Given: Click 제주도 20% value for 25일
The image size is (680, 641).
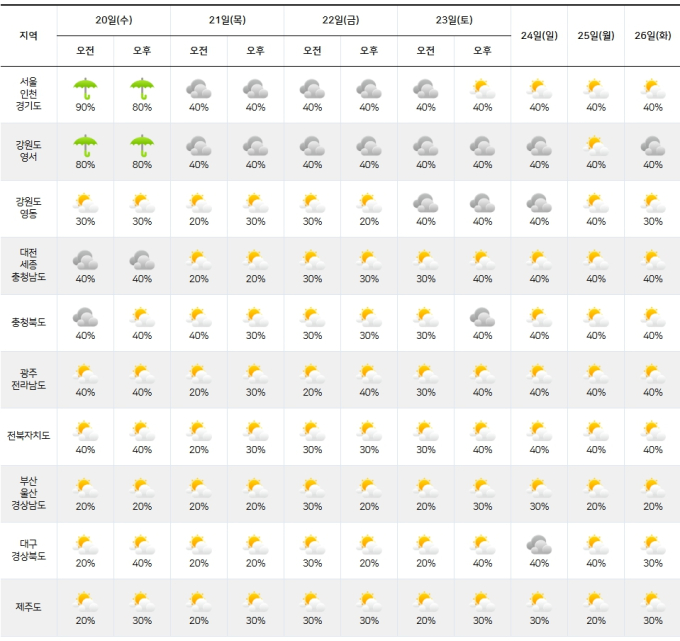Looking at the screenshot, I should tap(596, 621).
